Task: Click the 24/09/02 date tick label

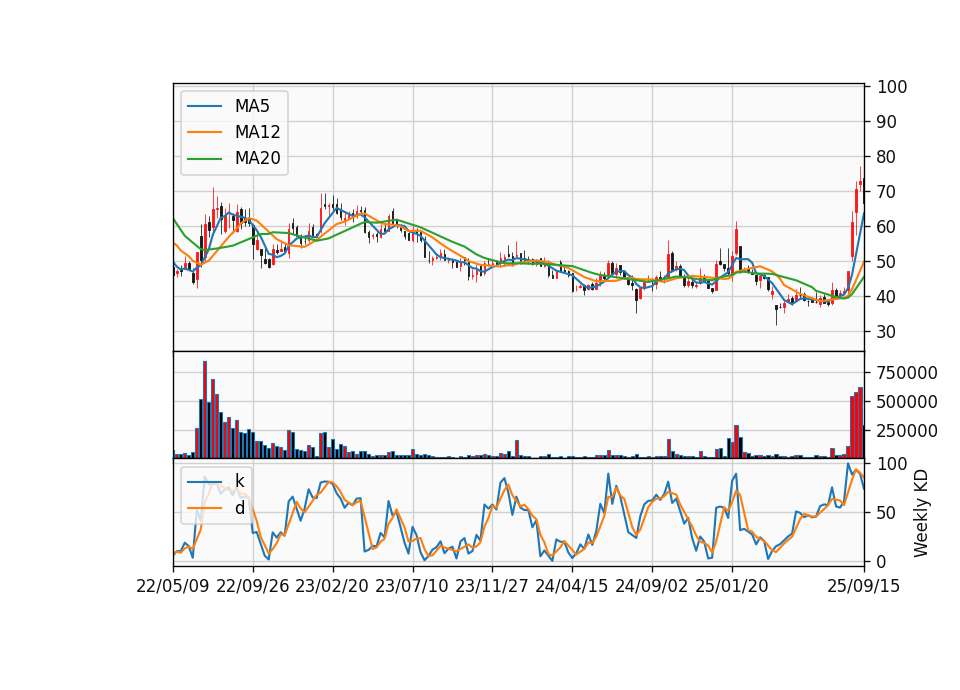Action: coord(651,586)
